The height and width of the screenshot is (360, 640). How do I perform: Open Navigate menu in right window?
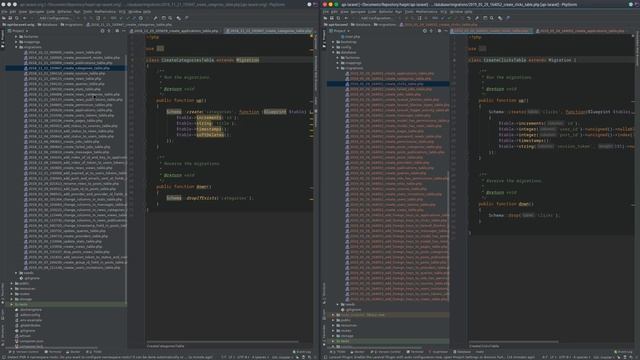click(x=358, y=12)
